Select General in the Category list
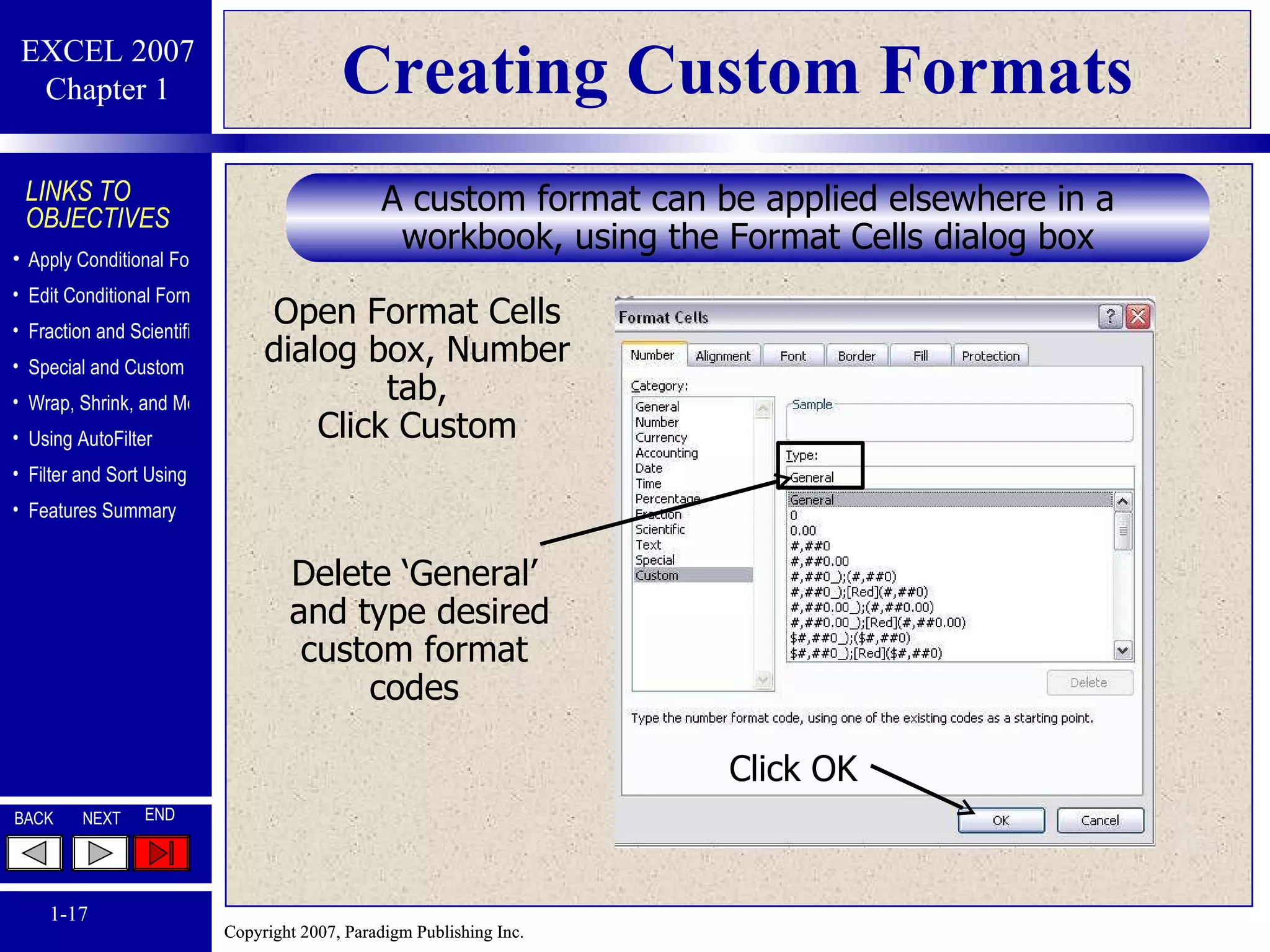The image size is (1270, 952). click(x=657, y=407)
